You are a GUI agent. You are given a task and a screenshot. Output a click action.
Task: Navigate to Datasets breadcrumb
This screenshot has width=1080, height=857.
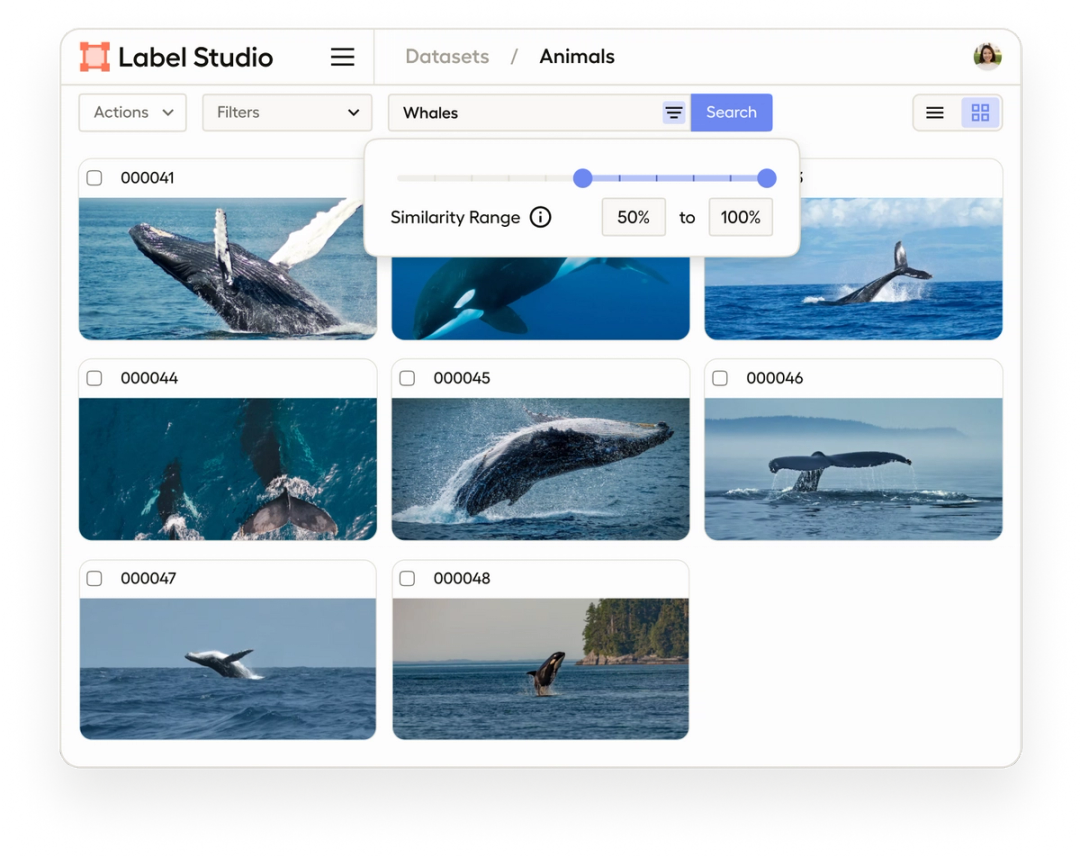point(447,56)
